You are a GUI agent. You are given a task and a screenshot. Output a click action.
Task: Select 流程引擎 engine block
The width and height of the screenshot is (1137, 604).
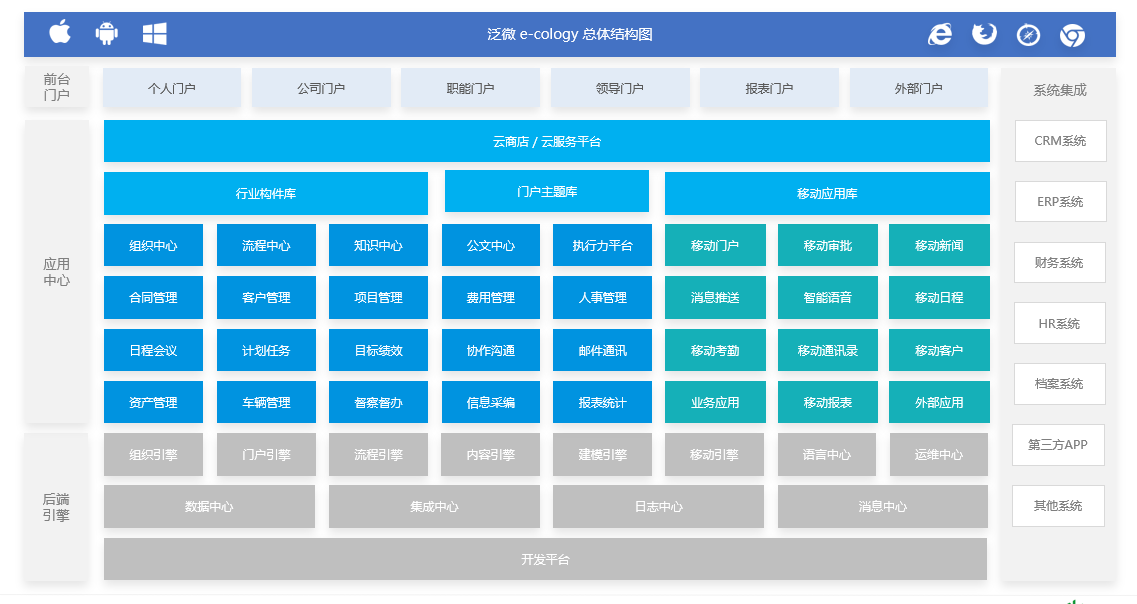click(379, 455)
